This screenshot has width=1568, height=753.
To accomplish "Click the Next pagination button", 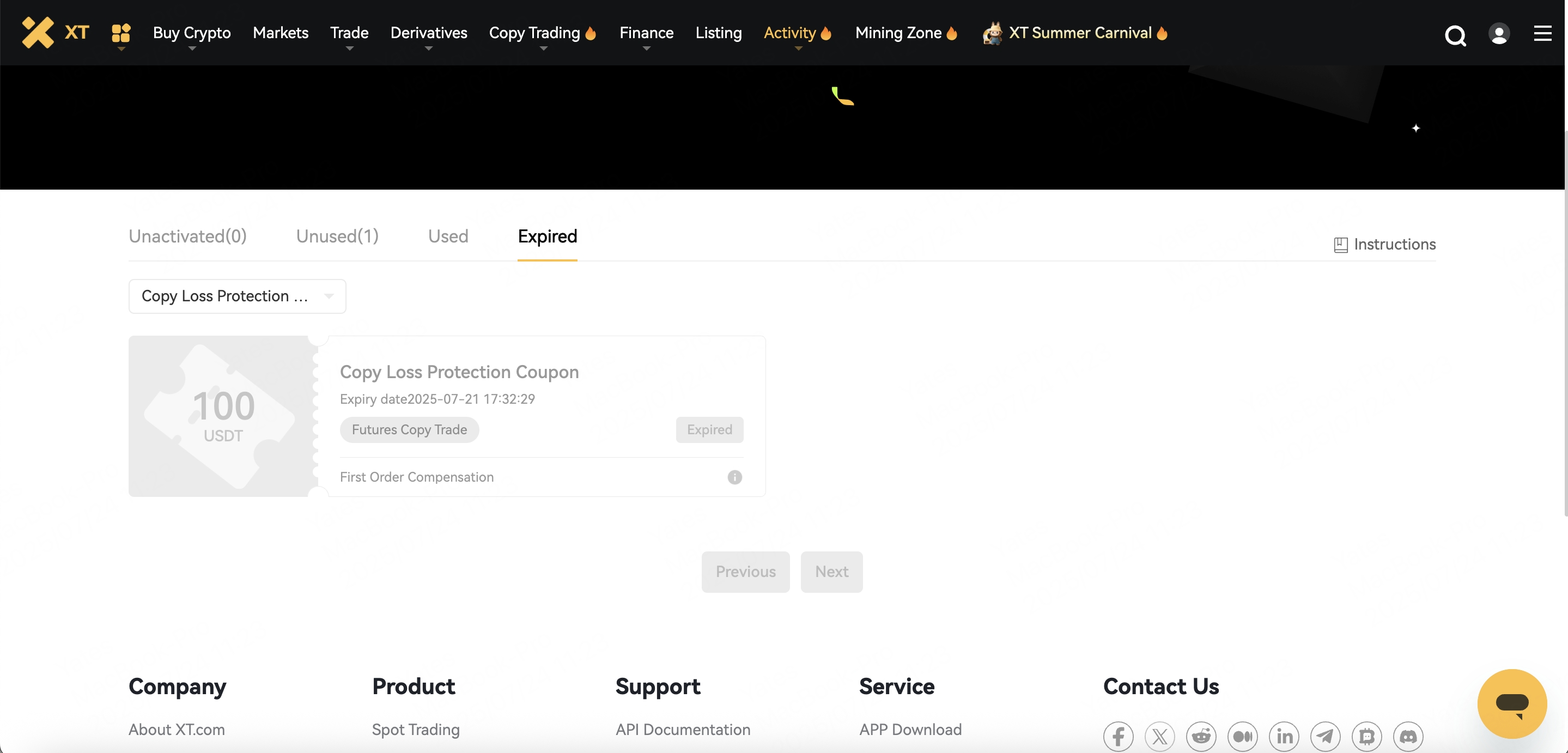I will coord(831,572).
